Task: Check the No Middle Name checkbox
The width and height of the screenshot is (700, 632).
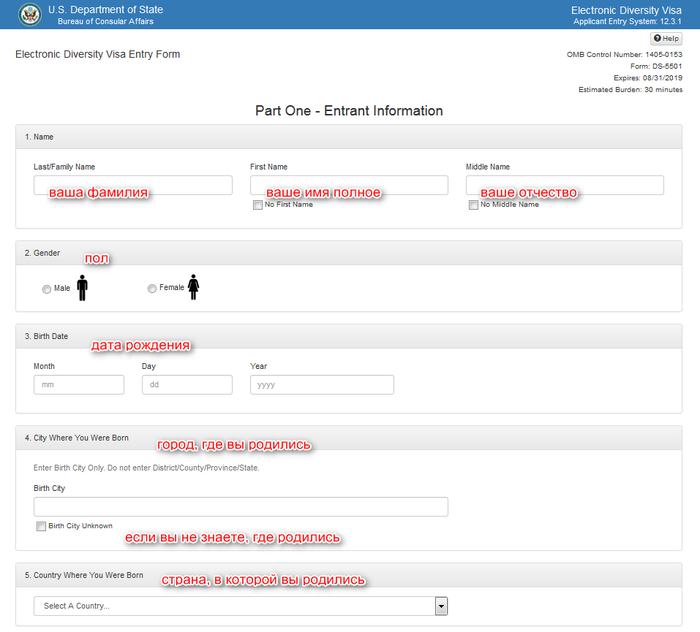Action: pyautogui.click(x=474, y=205)
